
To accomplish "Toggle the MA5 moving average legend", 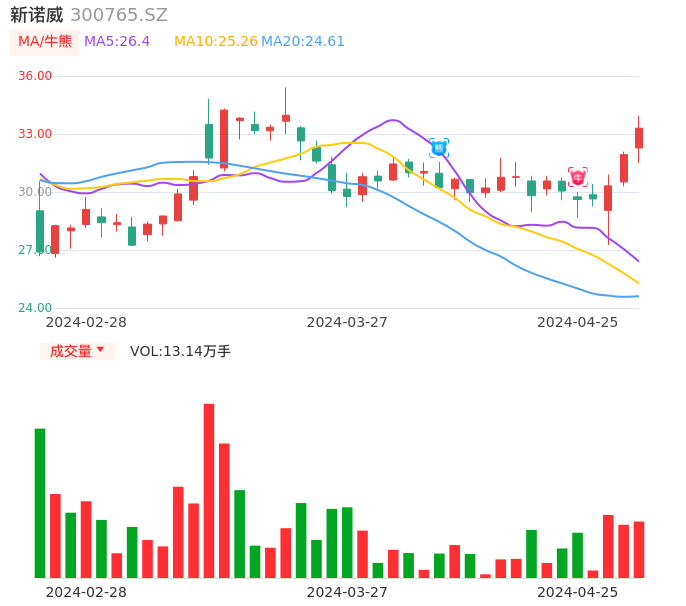I will (x=117, y=42).
